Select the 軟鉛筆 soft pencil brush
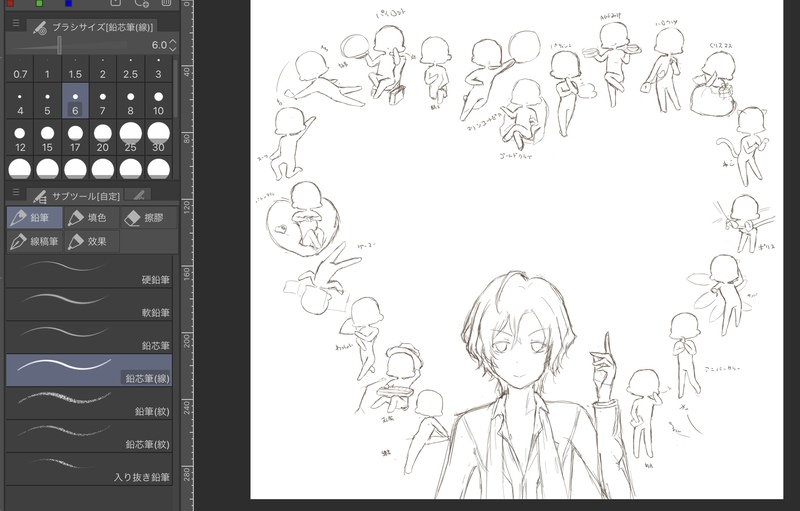 89,304
